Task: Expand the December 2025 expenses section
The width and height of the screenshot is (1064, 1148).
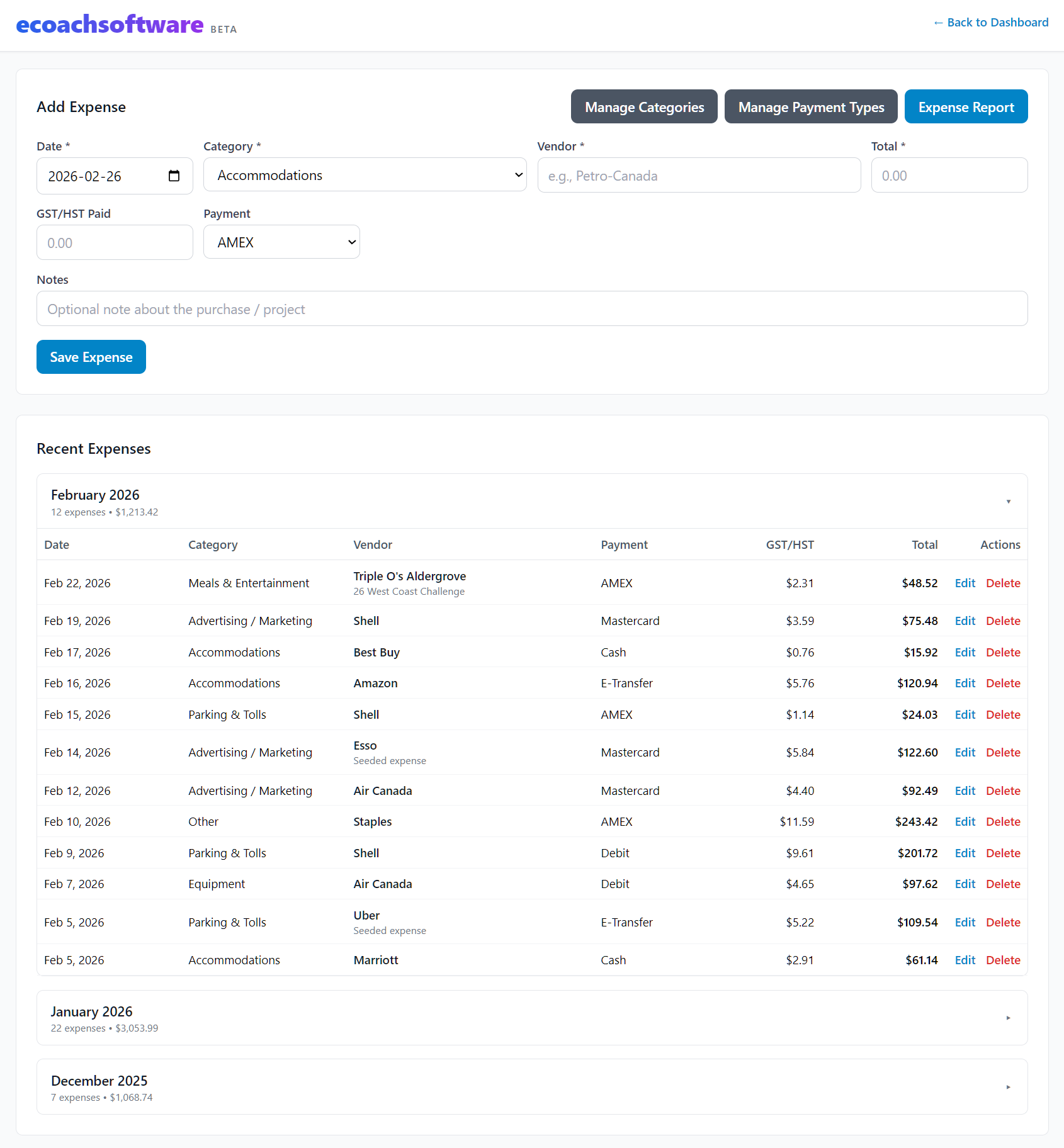Action: (x=1008, y=1087)
